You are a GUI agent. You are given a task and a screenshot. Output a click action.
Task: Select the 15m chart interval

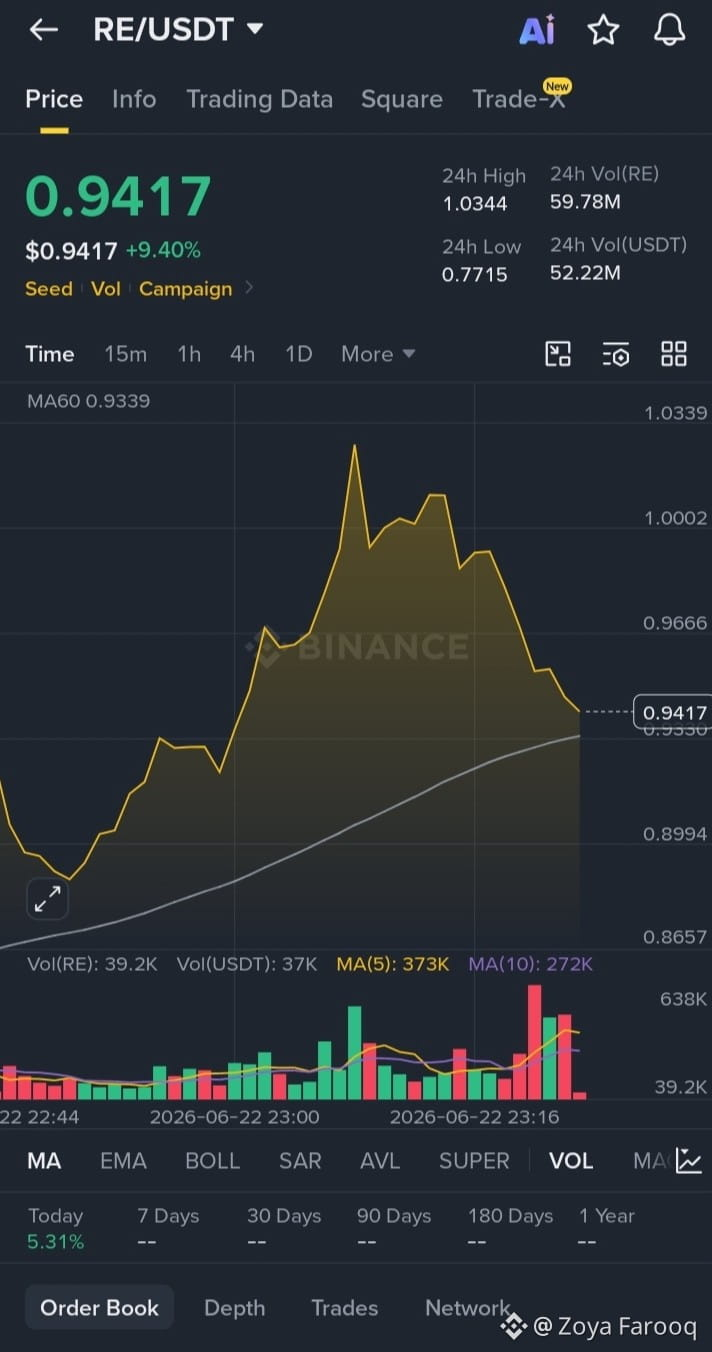pyautogui.click(x=125, y=354)
